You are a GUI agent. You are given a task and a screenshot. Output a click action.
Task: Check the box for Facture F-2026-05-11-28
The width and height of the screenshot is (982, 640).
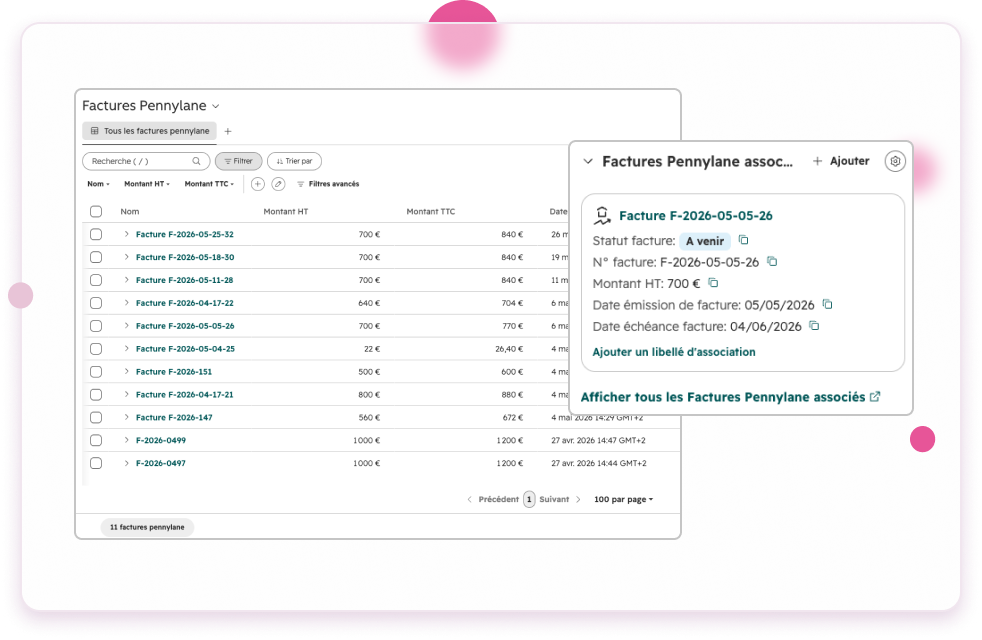tap(96, 280)
